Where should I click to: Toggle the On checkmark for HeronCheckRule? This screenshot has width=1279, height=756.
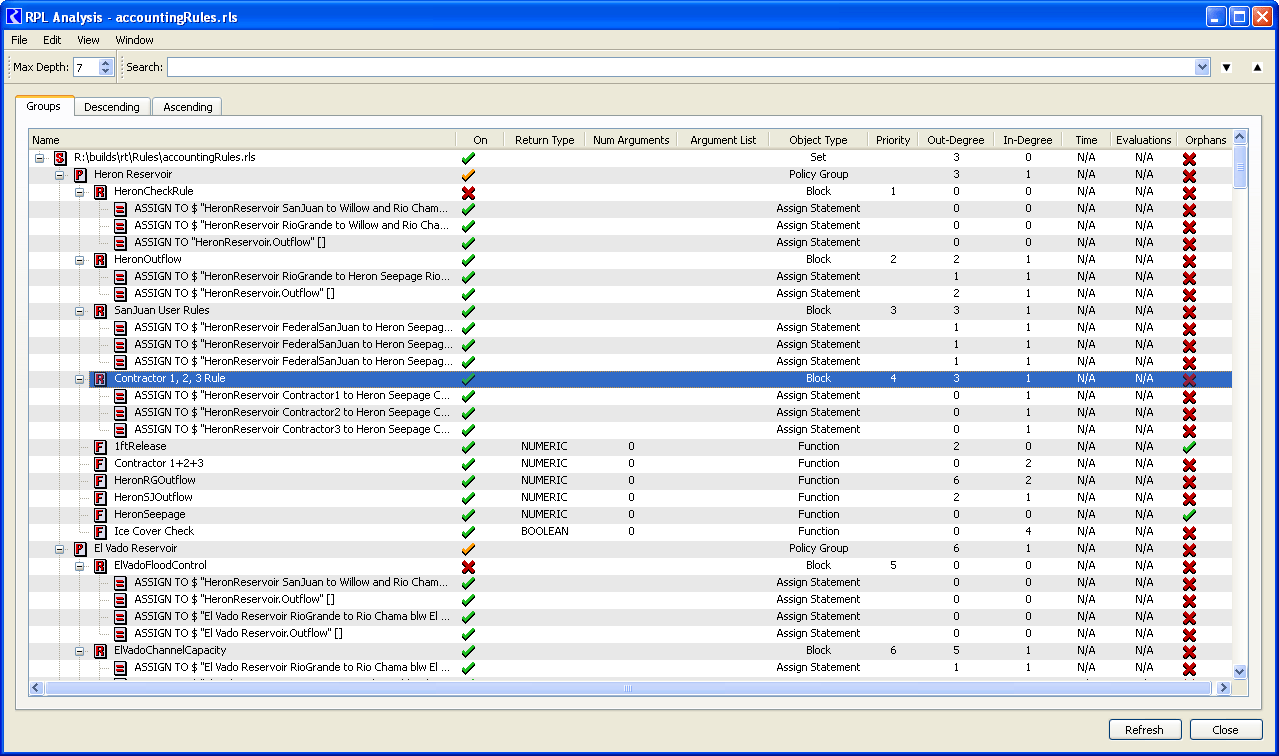468,192
